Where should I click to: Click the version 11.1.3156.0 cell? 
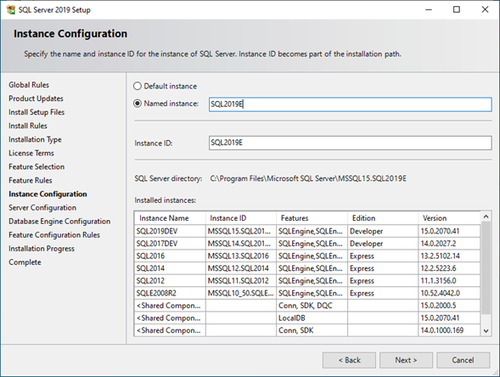point(449,281)
